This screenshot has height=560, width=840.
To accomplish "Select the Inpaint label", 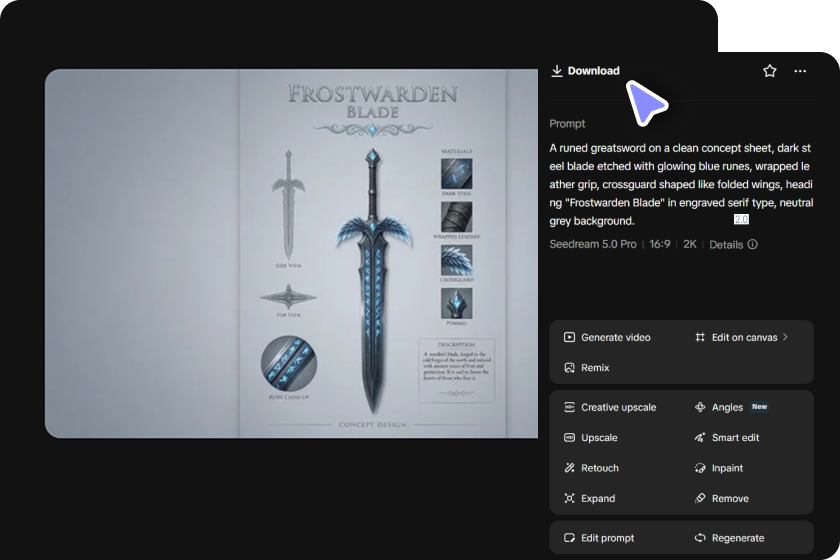I will point(727,468).
